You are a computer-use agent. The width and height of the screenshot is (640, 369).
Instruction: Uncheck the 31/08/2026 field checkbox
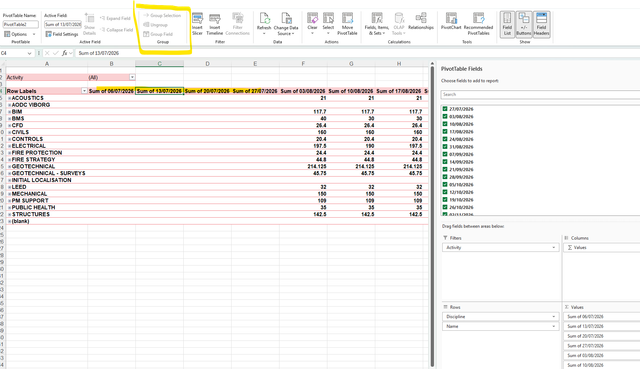445,147
